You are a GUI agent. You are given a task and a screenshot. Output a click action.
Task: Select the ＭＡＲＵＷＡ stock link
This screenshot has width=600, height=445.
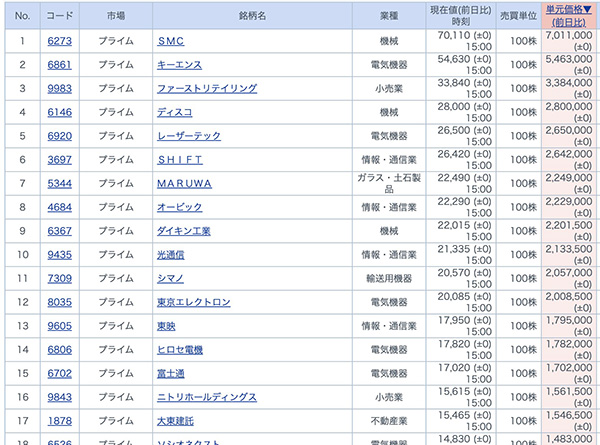(185, 183)
